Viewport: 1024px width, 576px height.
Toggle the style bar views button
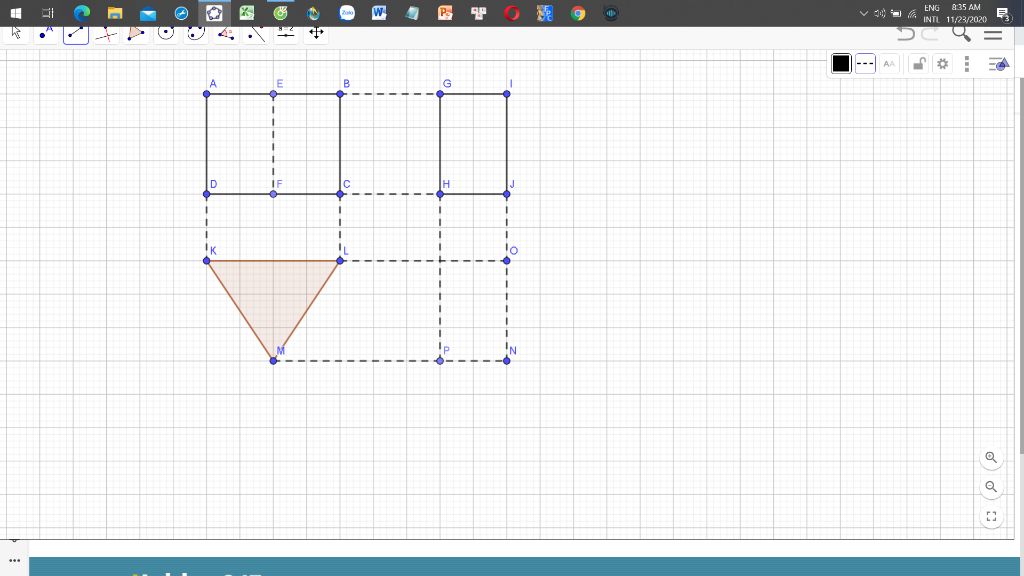tap(999, 64)
